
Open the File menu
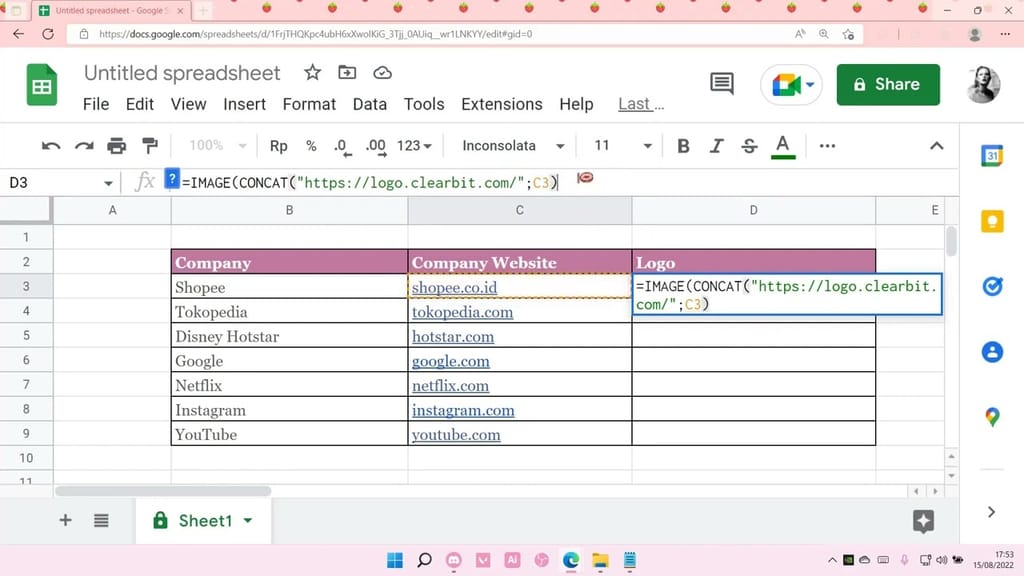point(96,104)
